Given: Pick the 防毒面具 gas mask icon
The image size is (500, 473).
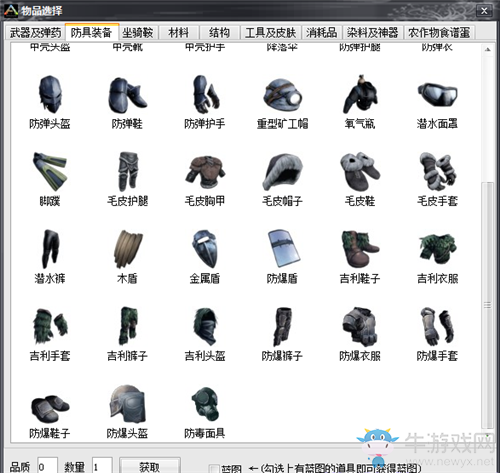Looking at the screenshot, I should 205,404.
